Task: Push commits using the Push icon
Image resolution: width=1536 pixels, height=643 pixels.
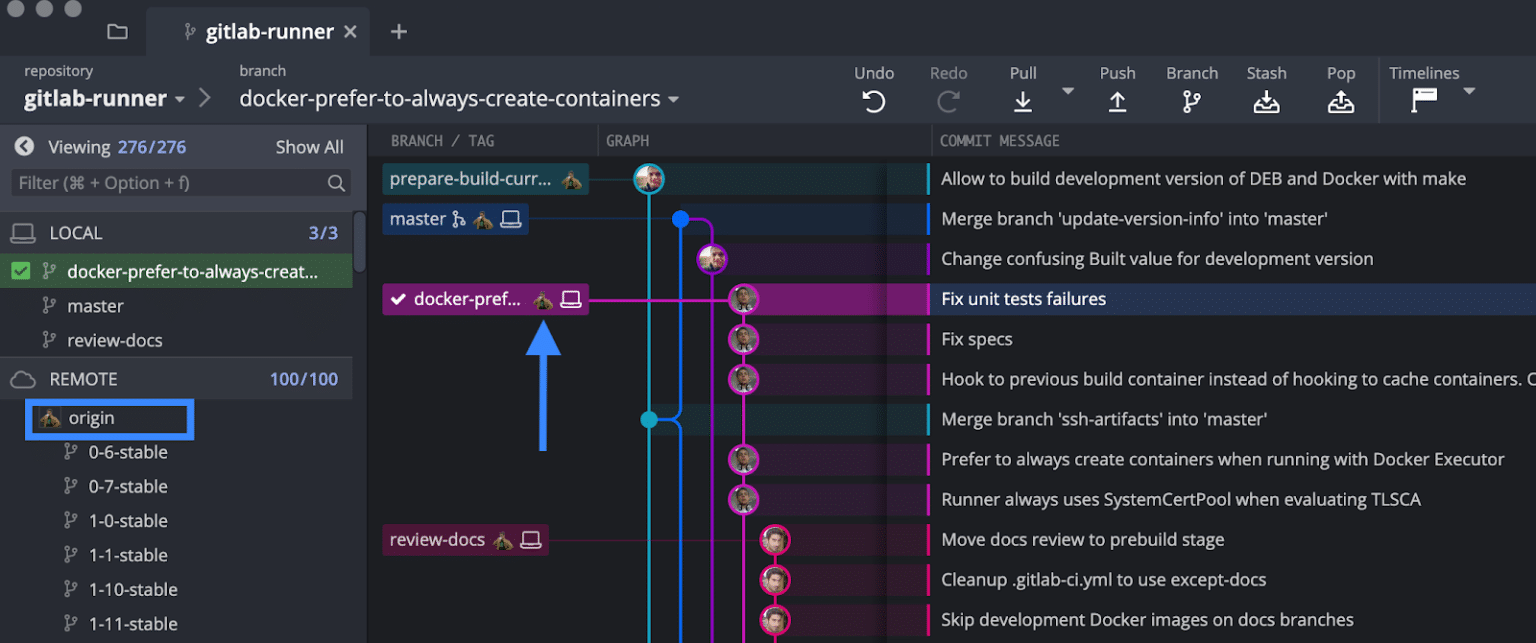Action: (1117, 101)
